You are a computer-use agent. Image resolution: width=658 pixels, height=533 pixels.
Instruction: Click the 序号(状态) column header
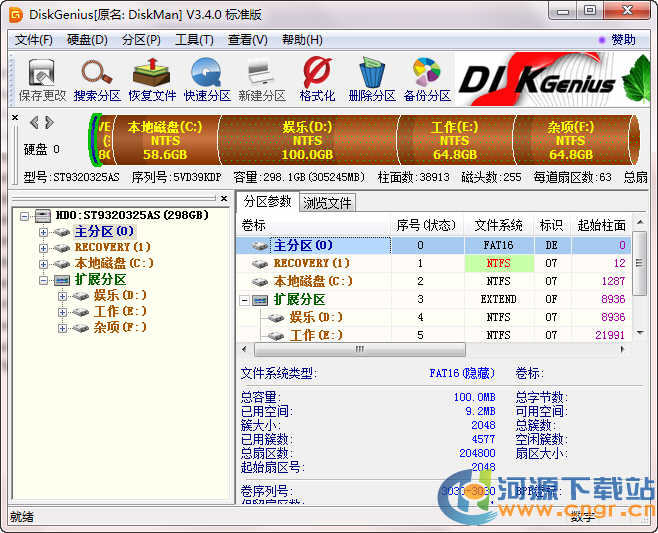[428, 226]
